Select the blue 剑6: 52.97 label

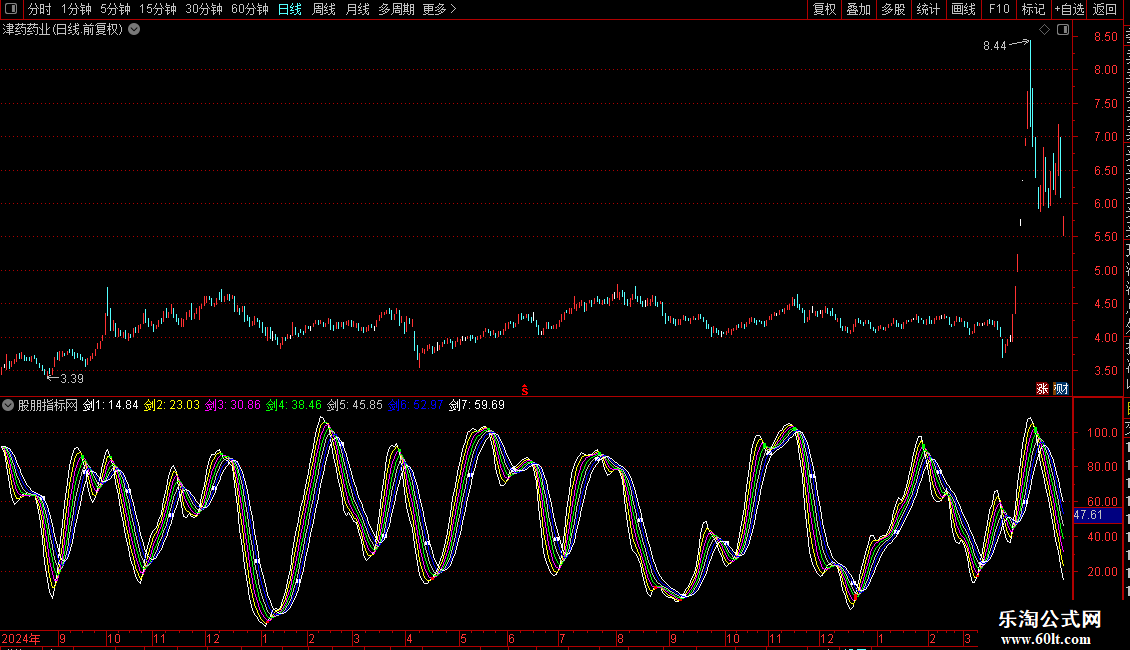(416, 405)
